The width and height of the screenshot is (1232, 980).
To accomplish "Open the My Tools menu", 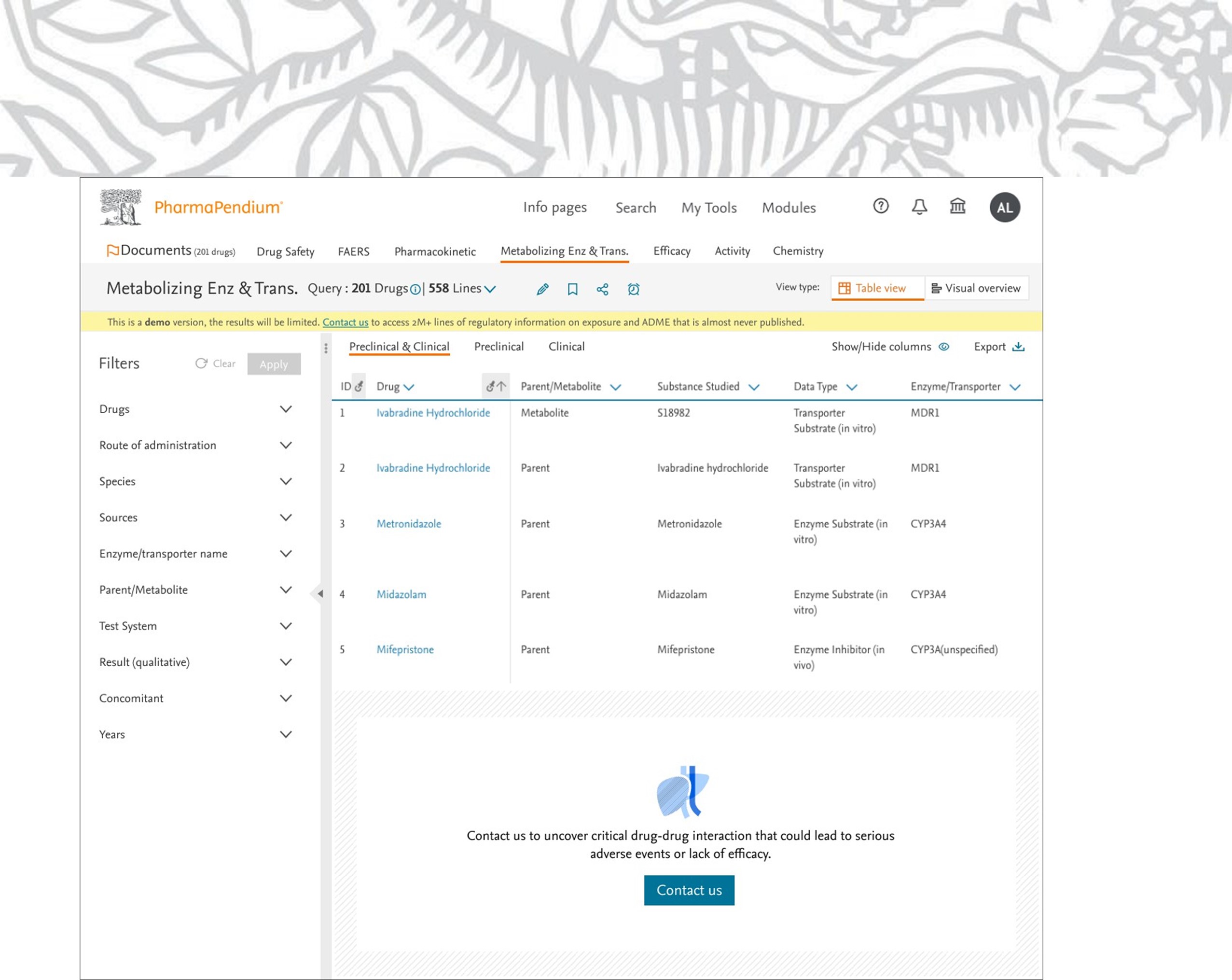I will pos(708,208).
